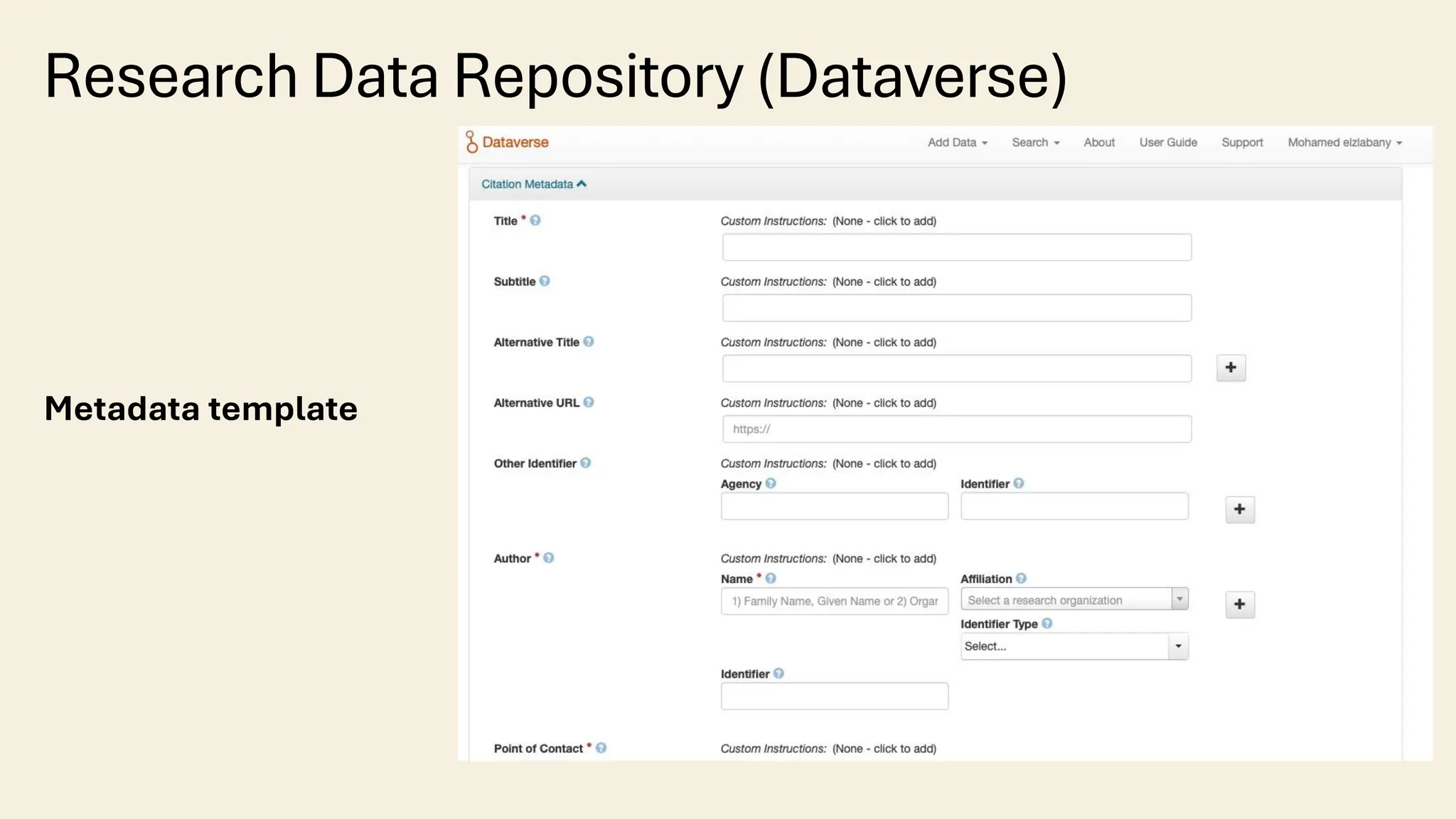Screen dimensions: 1456x819
Task: Open the Search dropdown menu
Action: (1036, 142)
